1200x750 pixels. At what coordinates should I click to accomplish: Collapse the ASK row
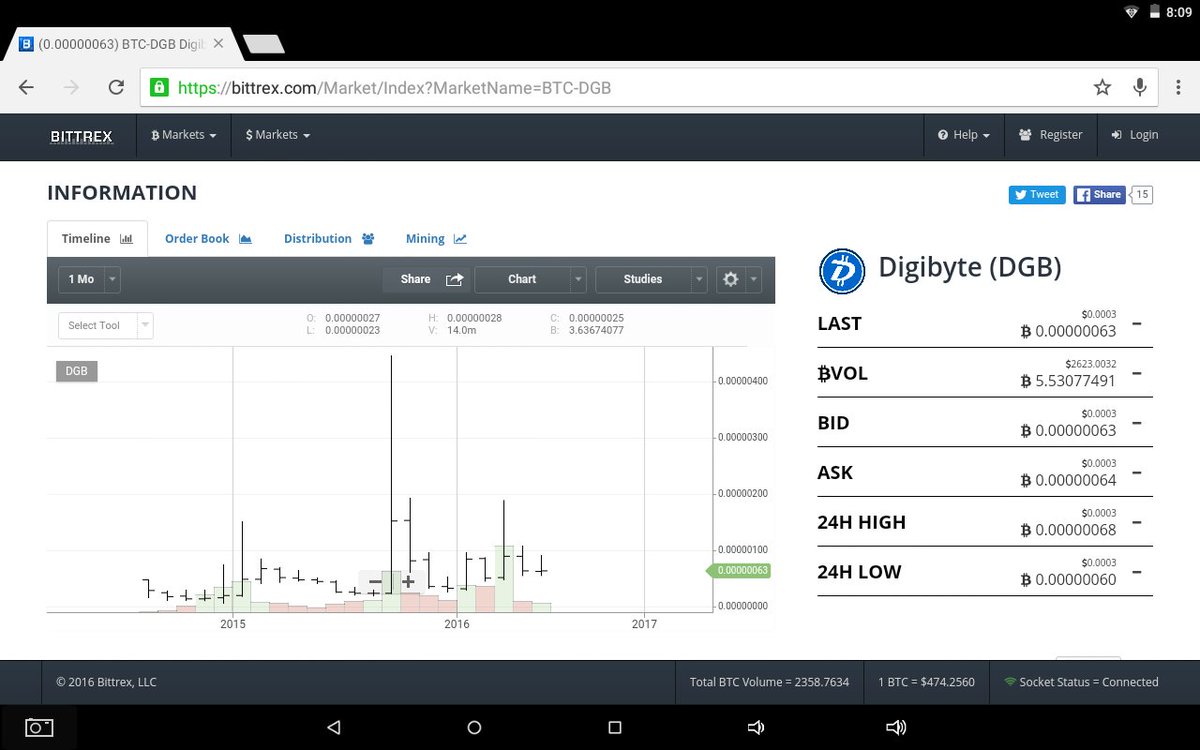tap(1137, 472)
